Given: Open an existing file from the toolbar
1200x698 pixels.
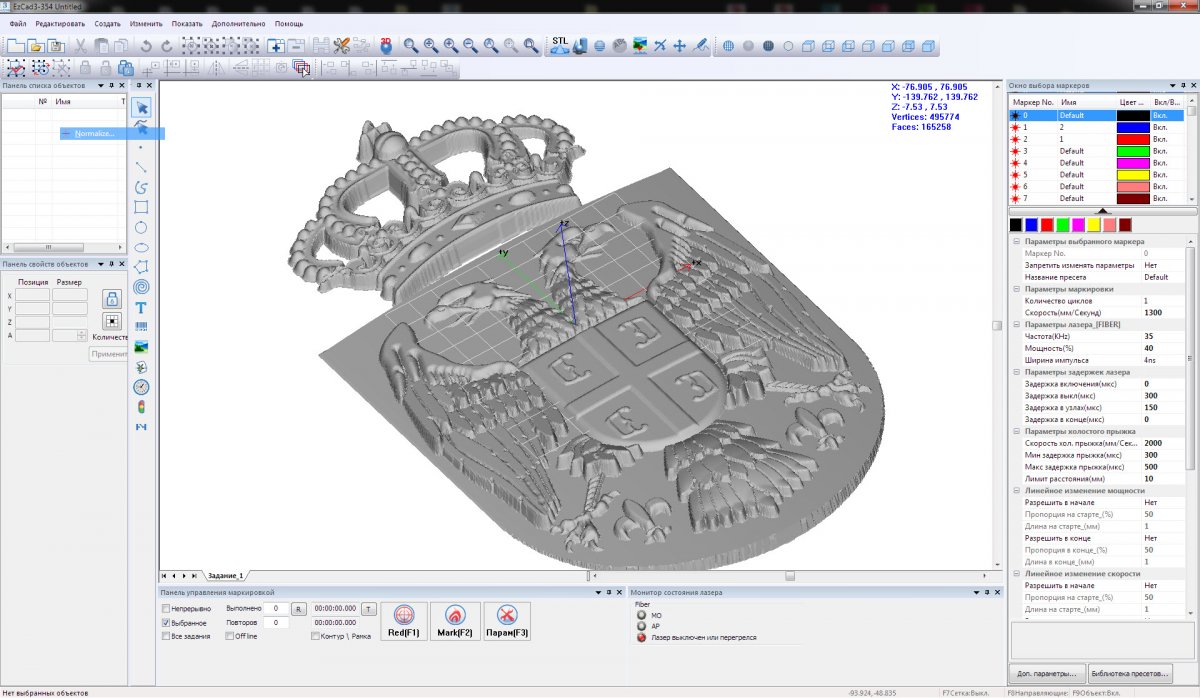Looking at the screenshot, I should (x=35, y=46).
